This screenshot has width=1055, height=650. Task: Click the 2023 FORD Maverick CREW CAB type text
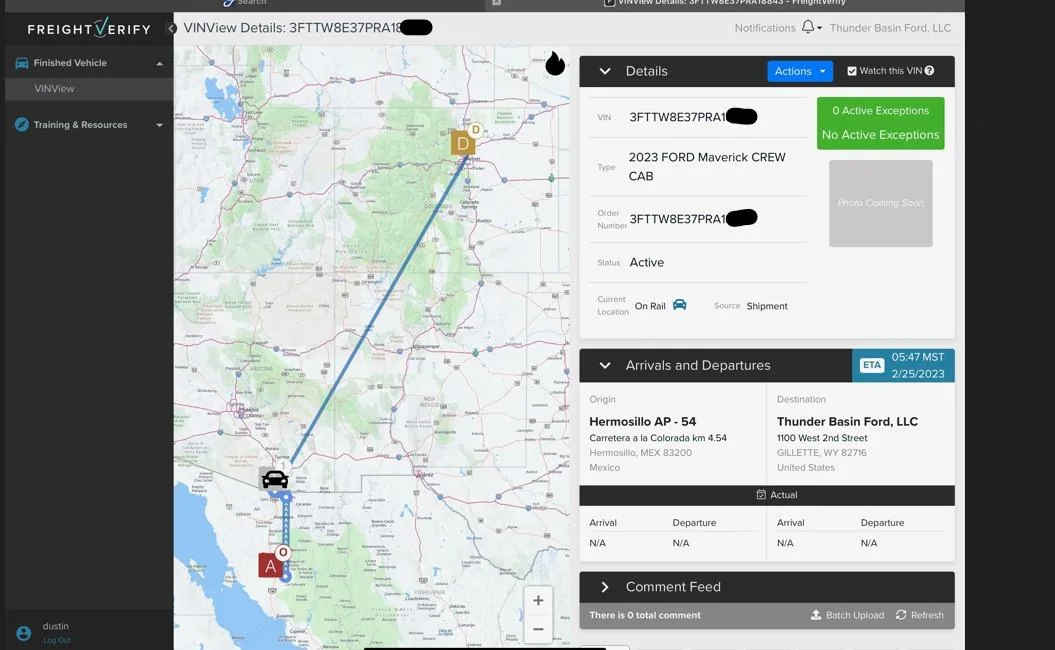tap(706, 166)
